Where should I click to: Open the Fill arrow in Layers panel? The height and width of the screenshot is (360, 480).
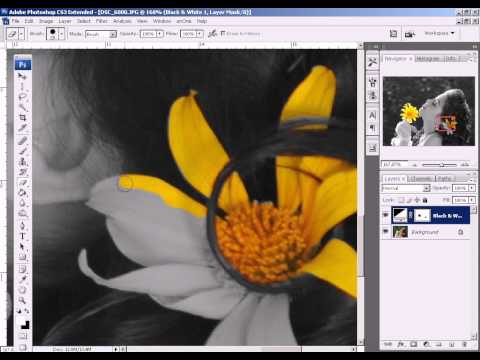point(472,200)
